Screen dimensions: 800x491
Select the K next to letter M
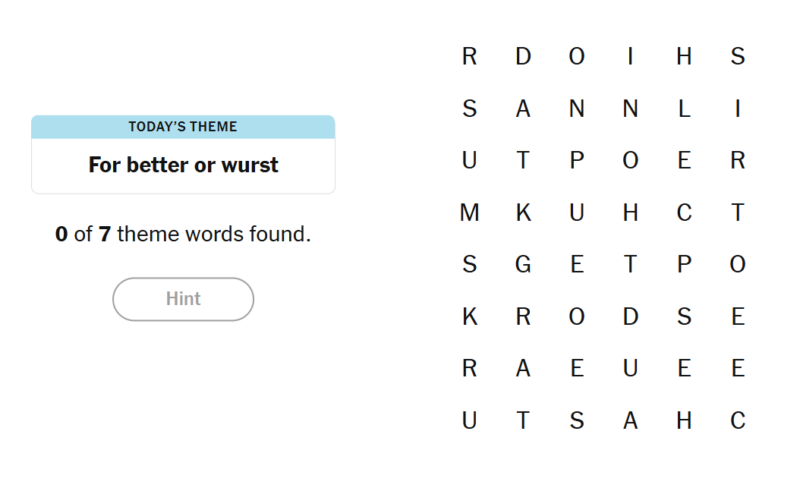pyautogui.click(x=523, y=212)
